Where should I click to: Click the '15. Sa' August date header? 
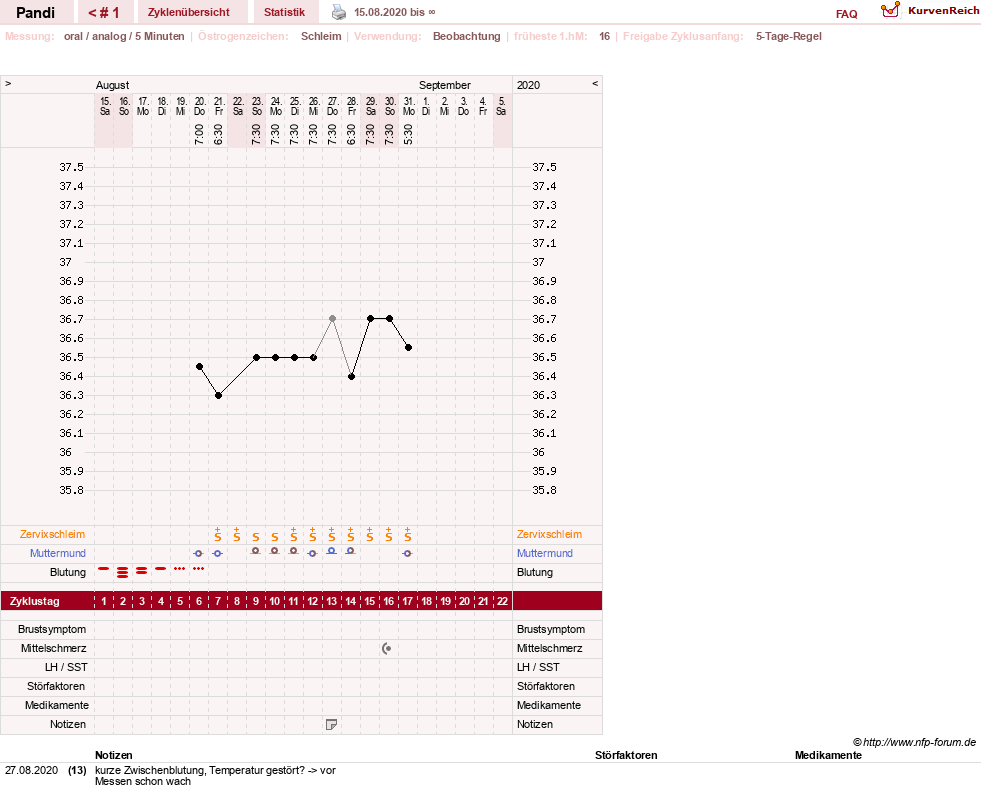tap(105, 106)
